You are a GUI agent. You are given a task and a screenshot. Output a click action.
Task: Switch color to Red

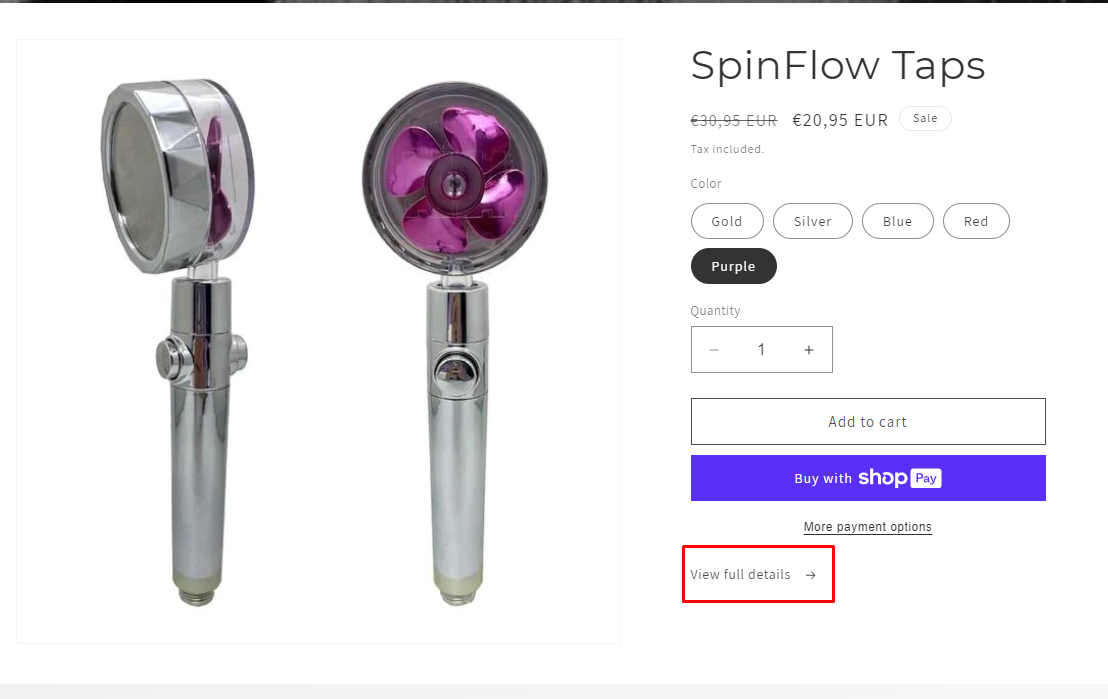click(x=976, y=222)
